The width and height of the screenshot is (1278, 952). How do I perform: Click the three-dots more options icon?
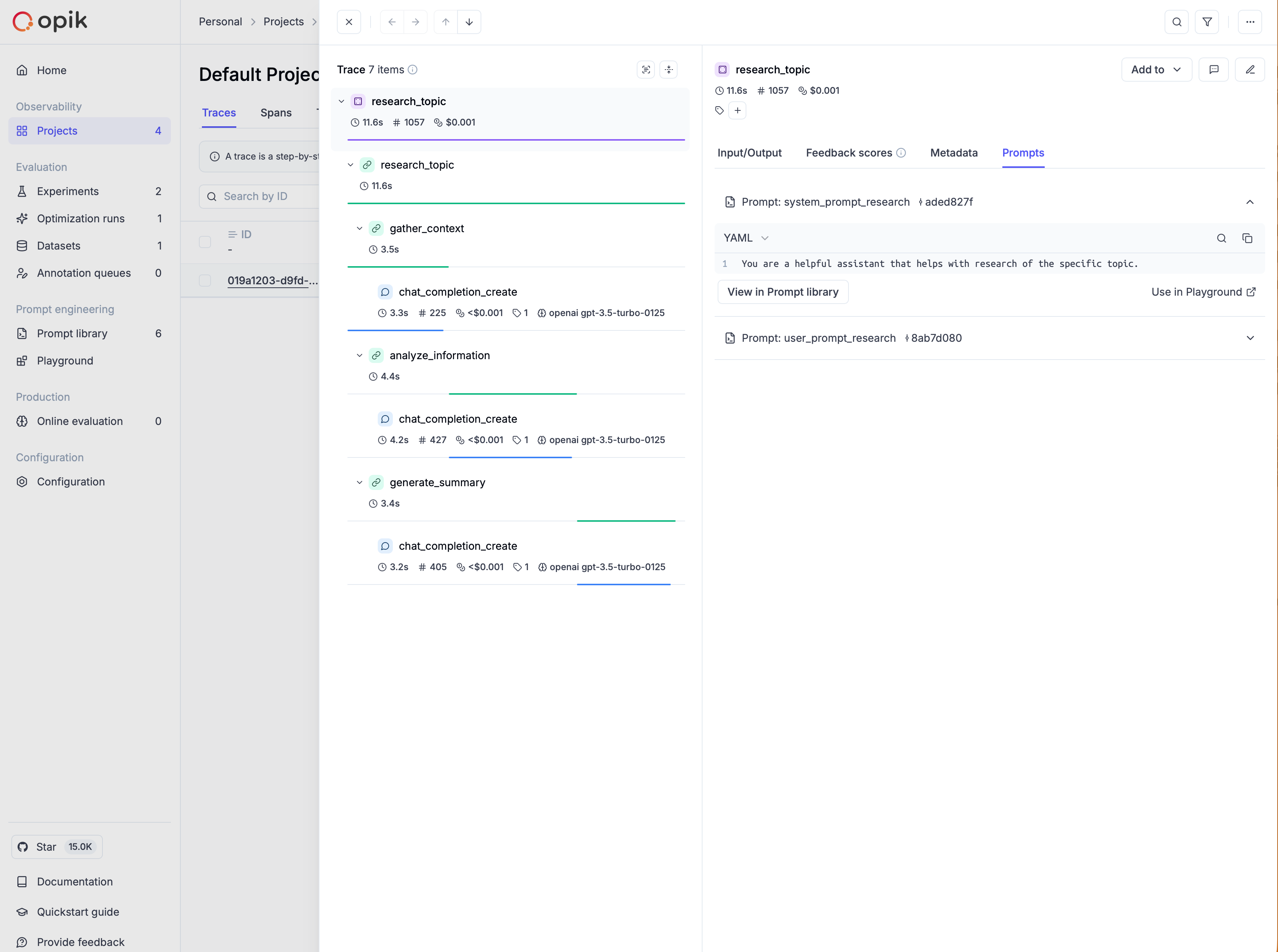pyautogui.click(x=1250, y=22)
